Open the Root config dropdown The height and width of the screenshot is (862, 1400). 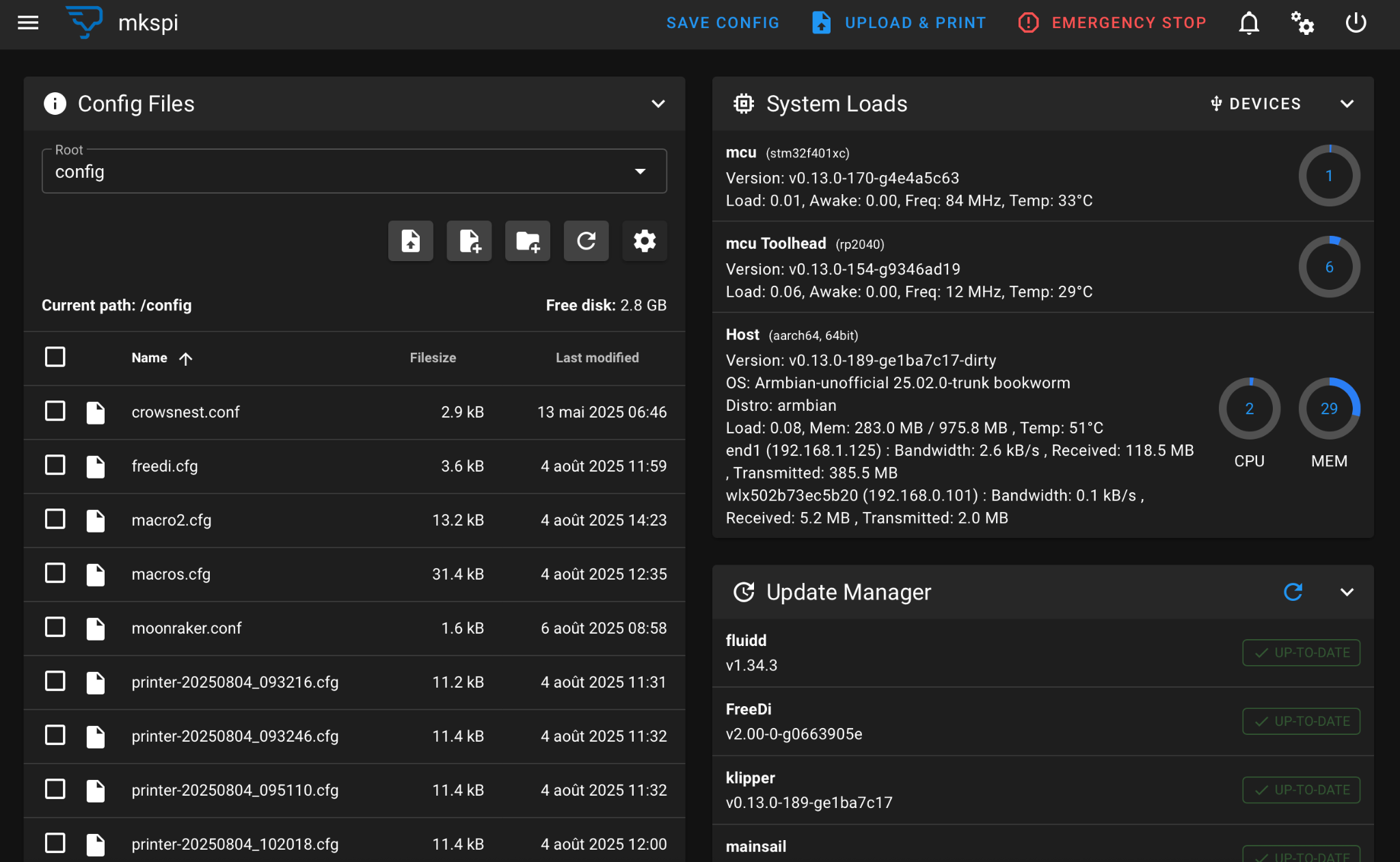click(x=354, y=171)
